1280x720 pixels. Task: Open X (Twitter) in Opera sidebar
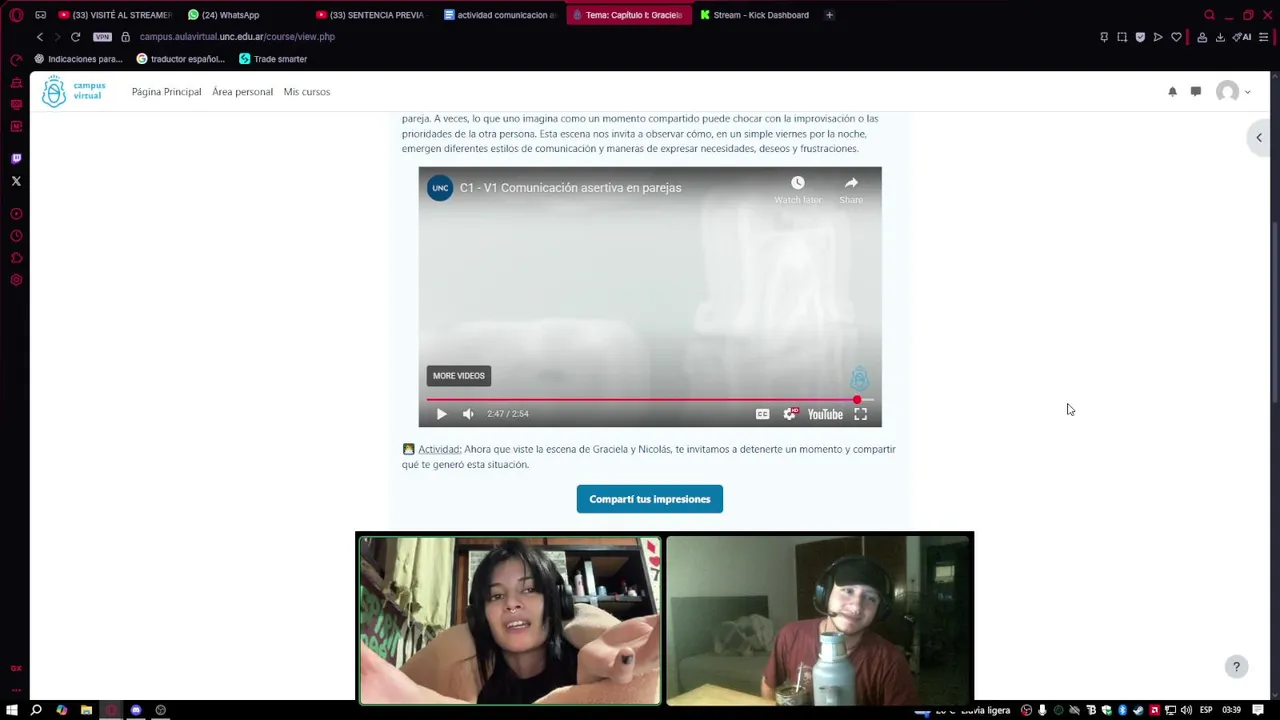[x=16, y=181]
